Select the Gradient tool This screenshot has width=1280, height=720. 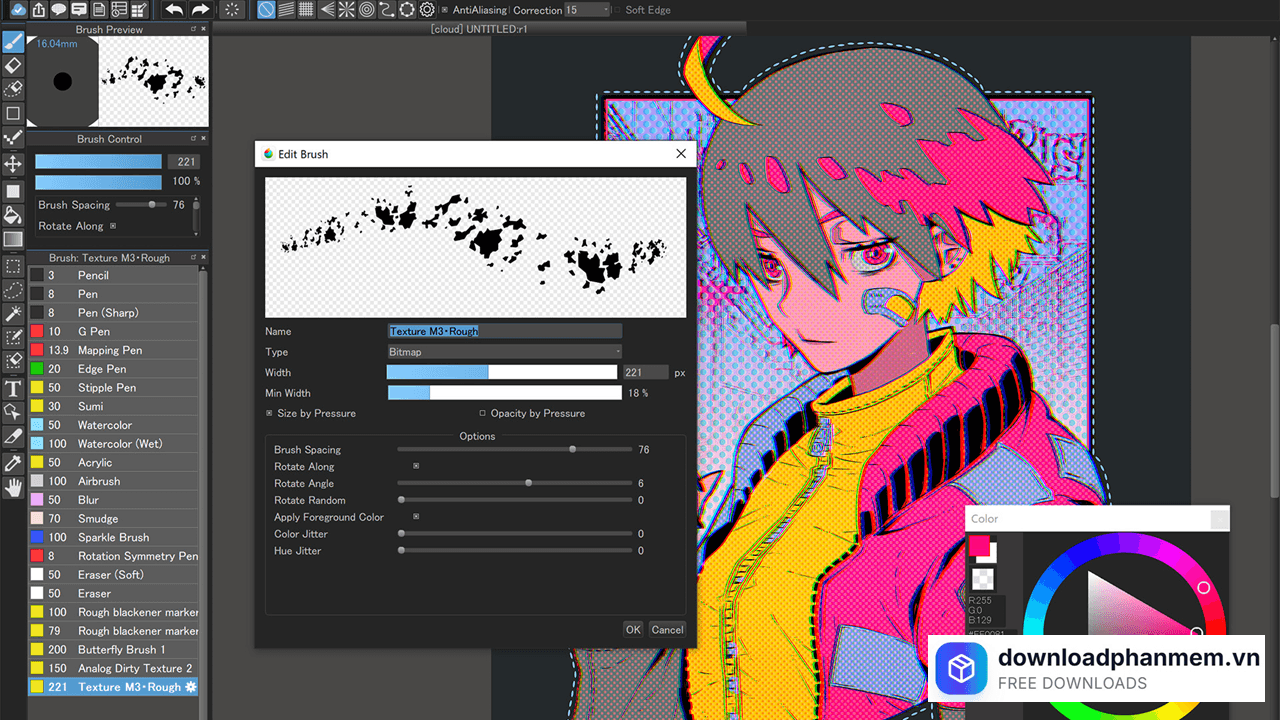13,239
